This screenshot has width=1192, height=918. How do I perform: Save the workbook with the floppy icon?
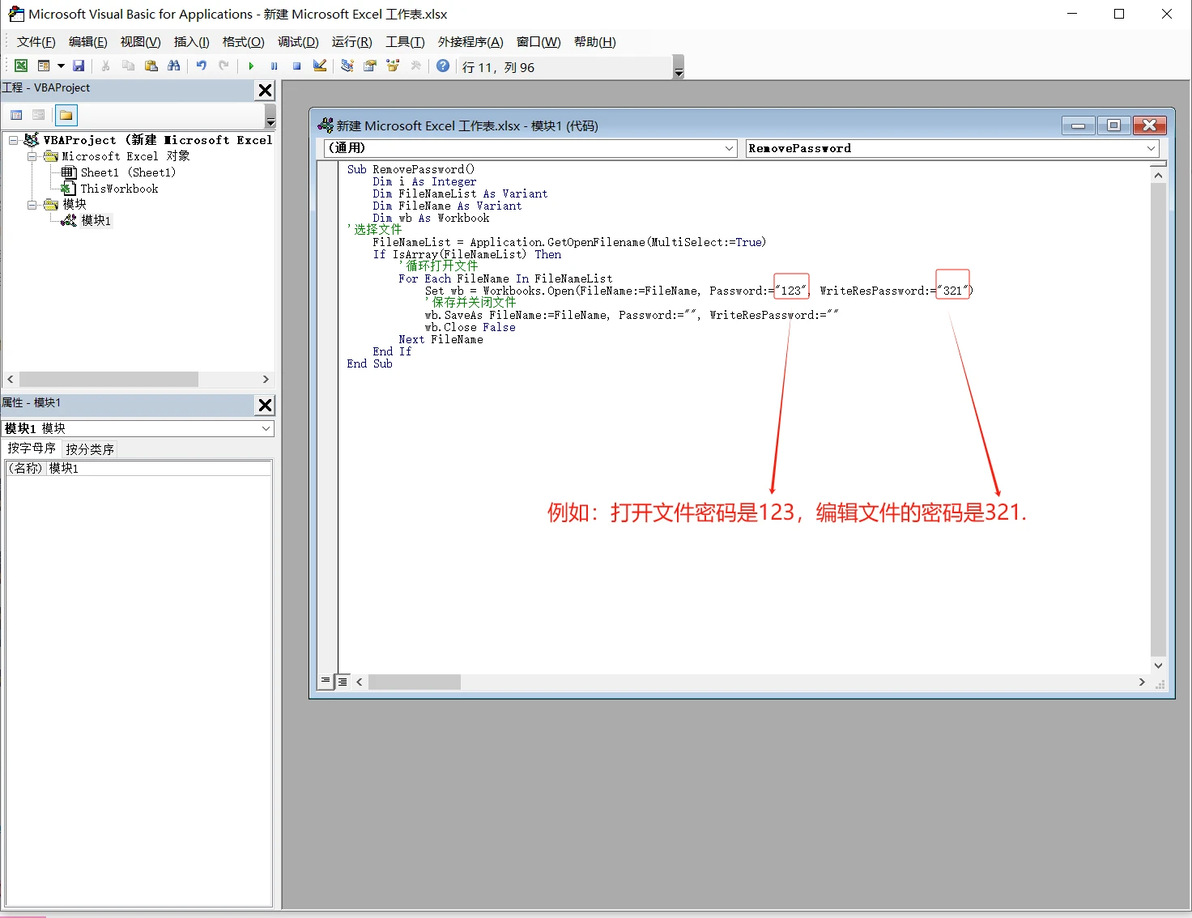tap(78, 66)
